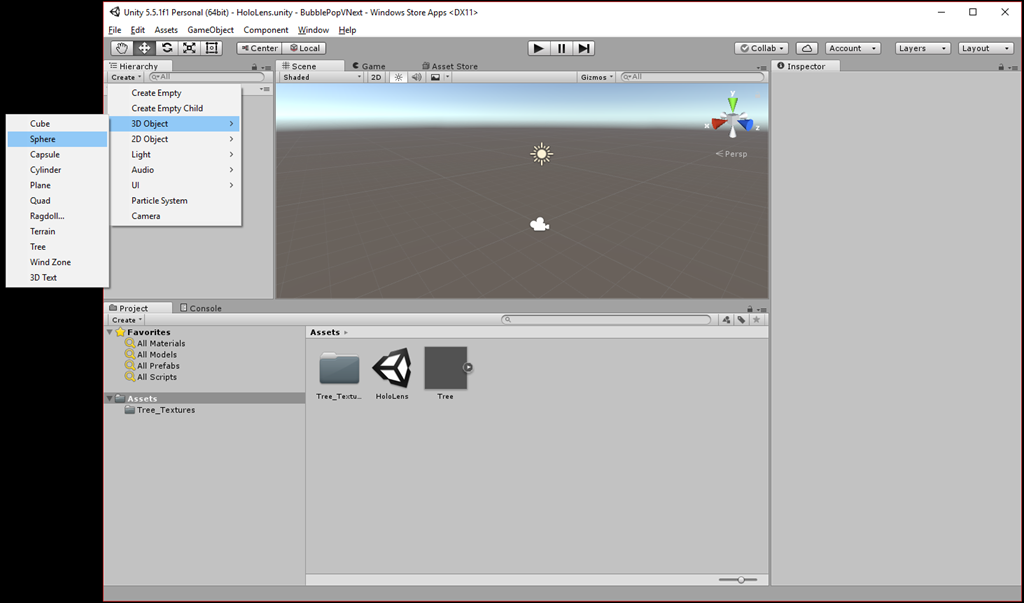Click the Scene view search field
This screenshot has height=603, width=1024.
tap(692, 77)
